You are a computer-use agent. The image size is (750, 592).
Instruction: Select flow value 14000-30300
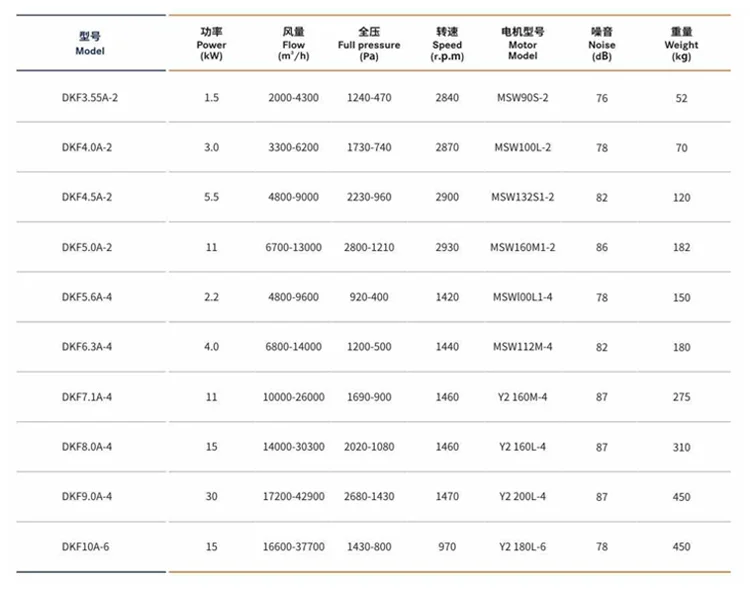coord(295,447)
